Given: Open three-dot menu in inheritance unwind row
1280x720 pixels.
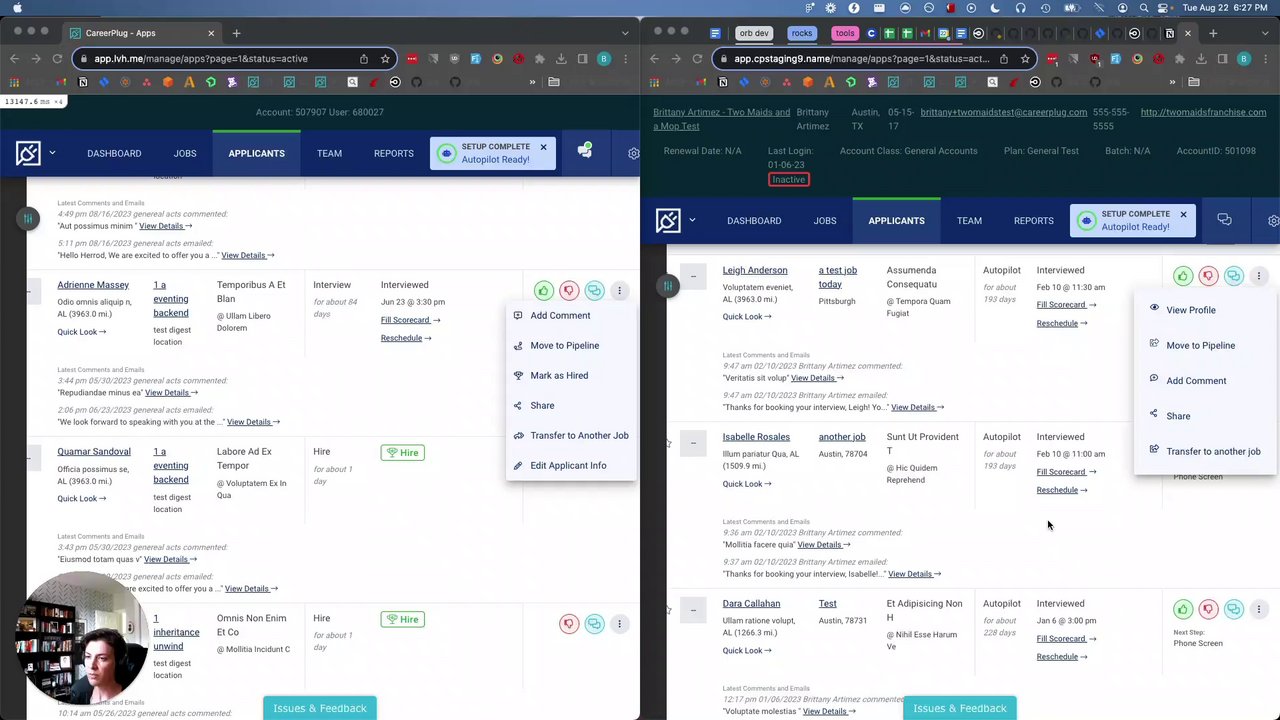Looking at the screenshot, I should point(619,624).
